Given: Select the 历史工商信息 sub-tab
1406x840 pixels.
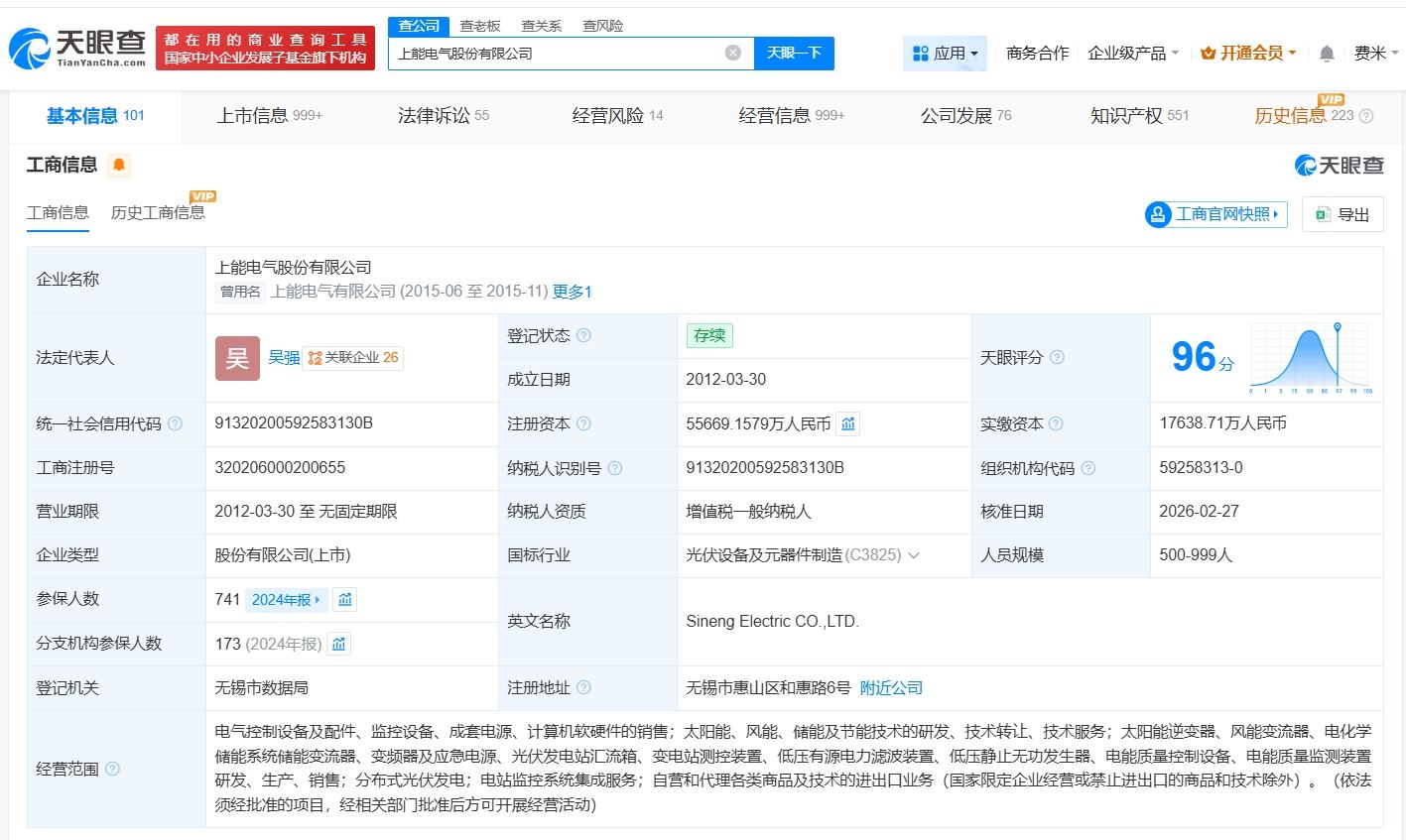Looking at the screenshot, I should coord(158,212).
